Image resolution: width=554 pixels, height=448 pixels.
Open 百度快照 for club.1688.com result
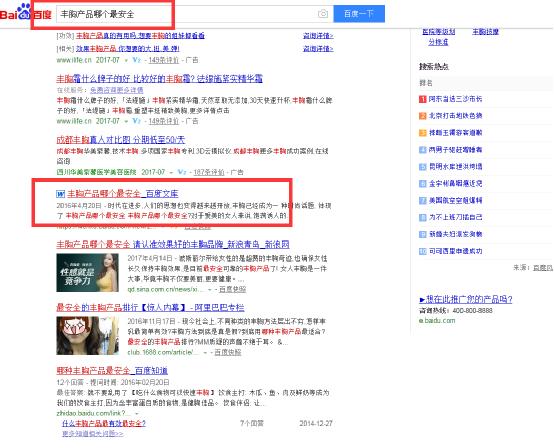pos(228,352)
